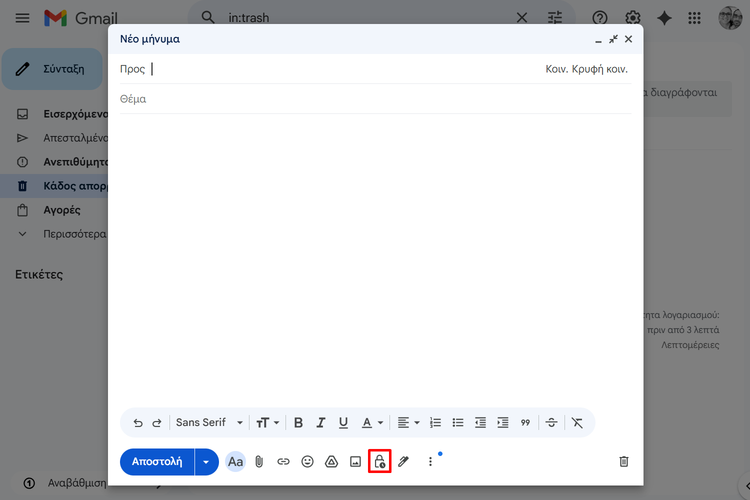Toggle bold formatting

coord(298,423)
